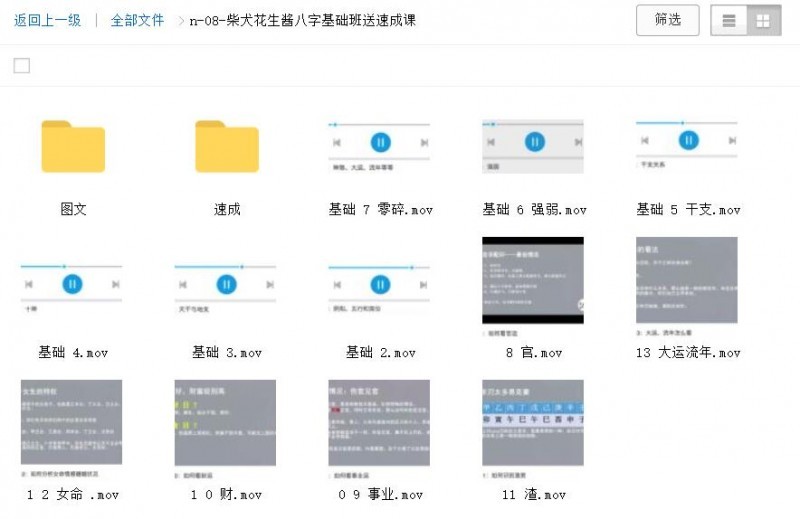Switch to grid view layout
Image resolution: width=800 pixels, height=519 pixels.
pos(763,20)
